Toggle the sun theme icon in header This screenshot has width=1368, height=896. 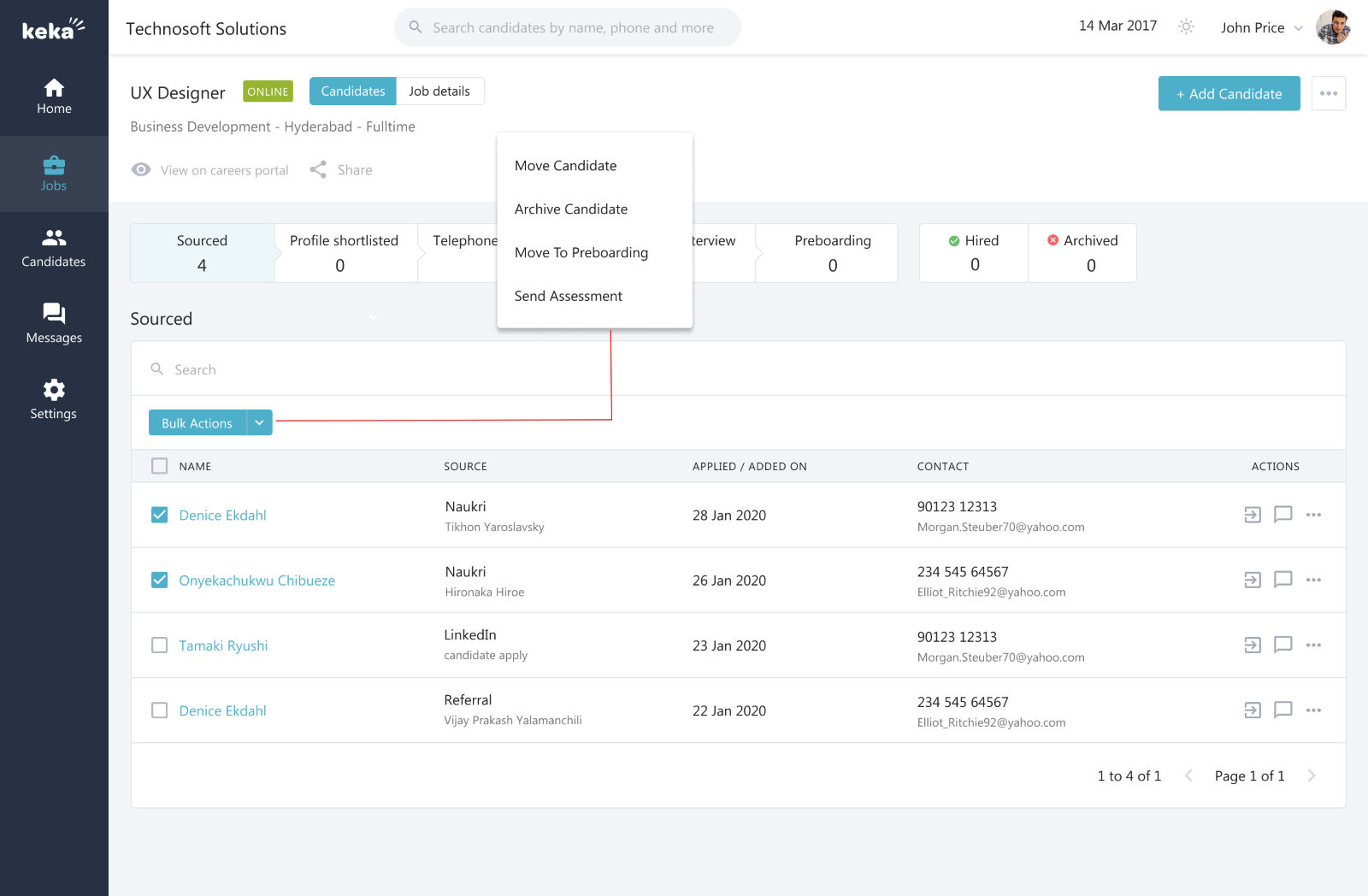click(1186, 27)
